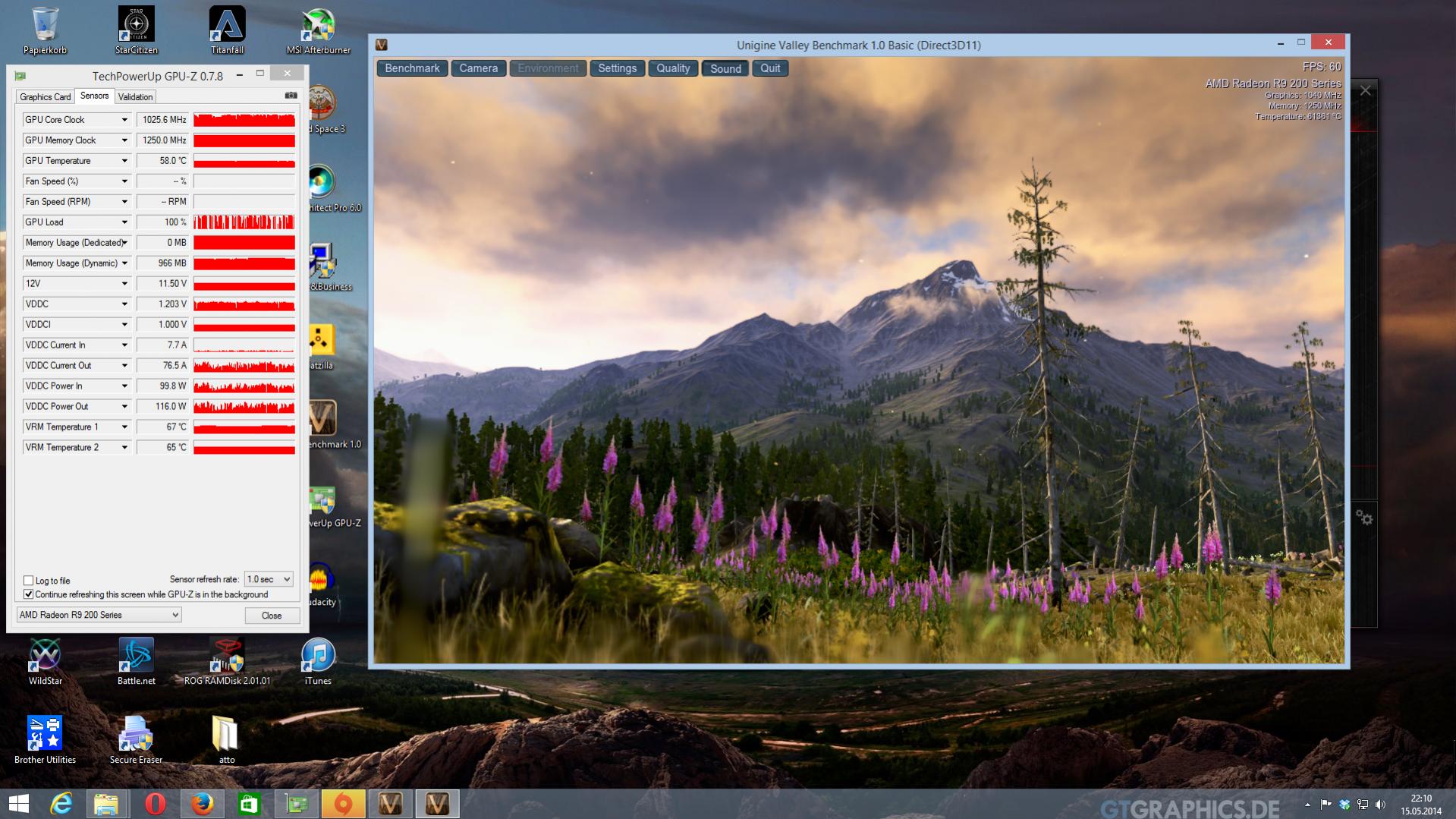Enable the Log to file checkbox
The image size is (1456, 819).
tap(29, 581)
